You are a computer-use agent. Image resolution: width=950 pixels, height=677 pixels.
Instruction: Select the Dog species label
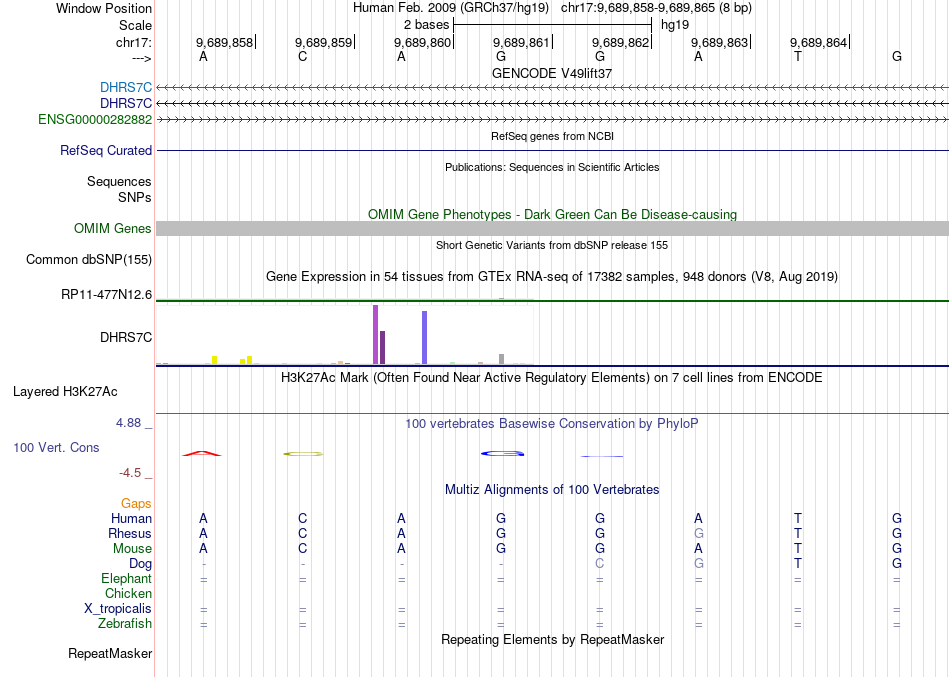(x=141, y=564)
